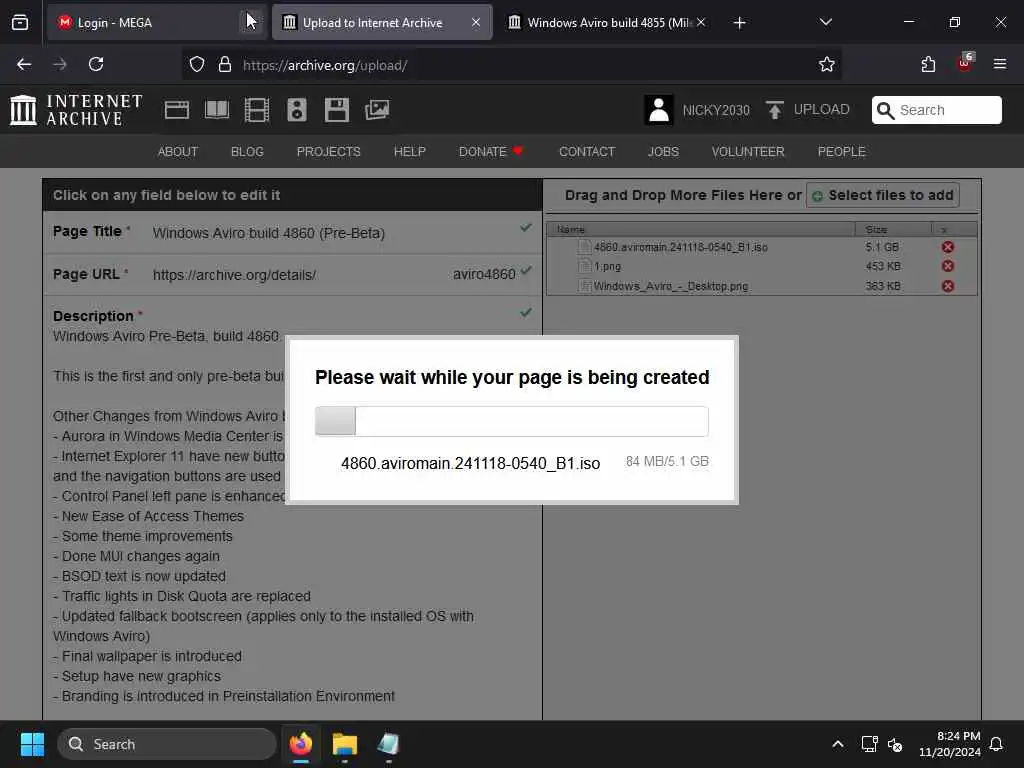Open VOLUNTEER page link

[x=748, y=152]
